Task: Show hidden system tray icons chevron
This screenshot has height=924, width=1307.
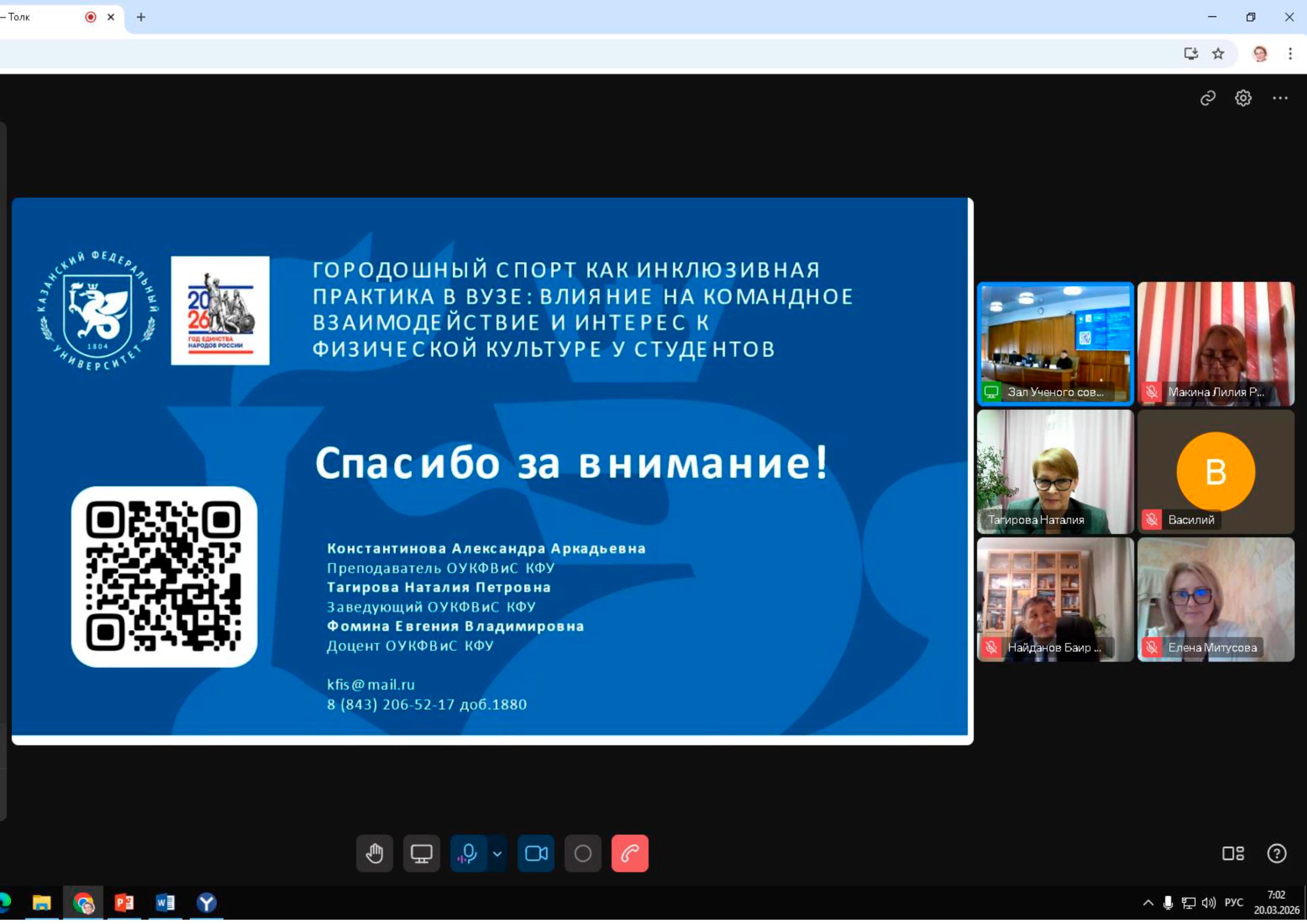Action: tap(1148, 903)
